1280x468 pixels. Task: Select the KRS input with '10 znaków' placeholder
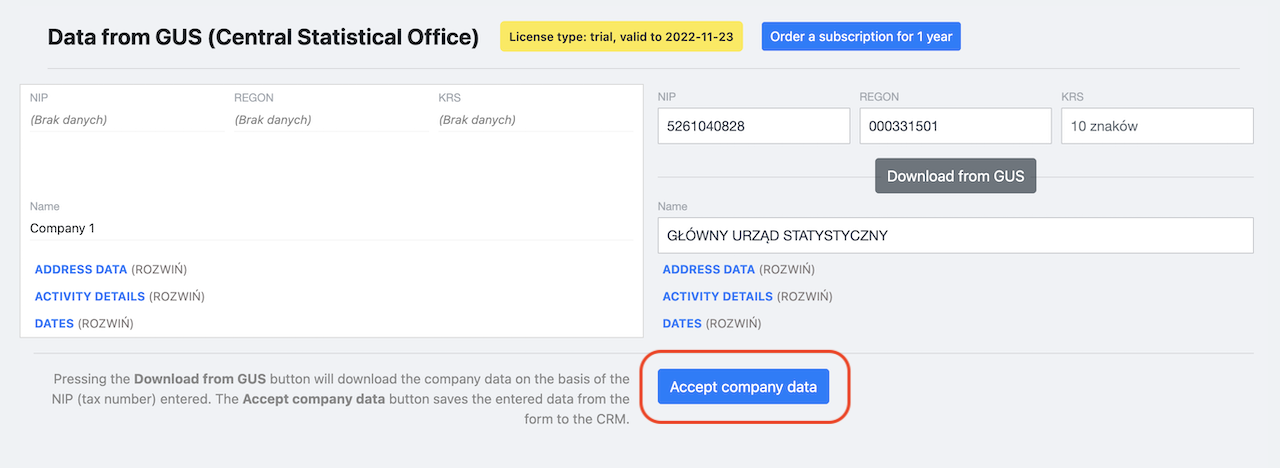[x=1157, y=127]
